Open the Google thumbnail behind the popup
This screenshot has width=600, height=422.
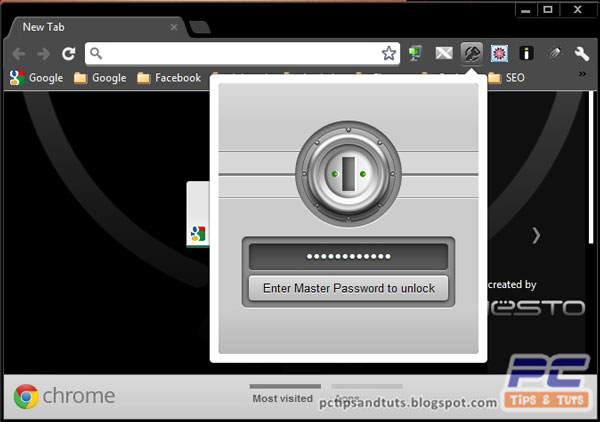pos(198,214)
